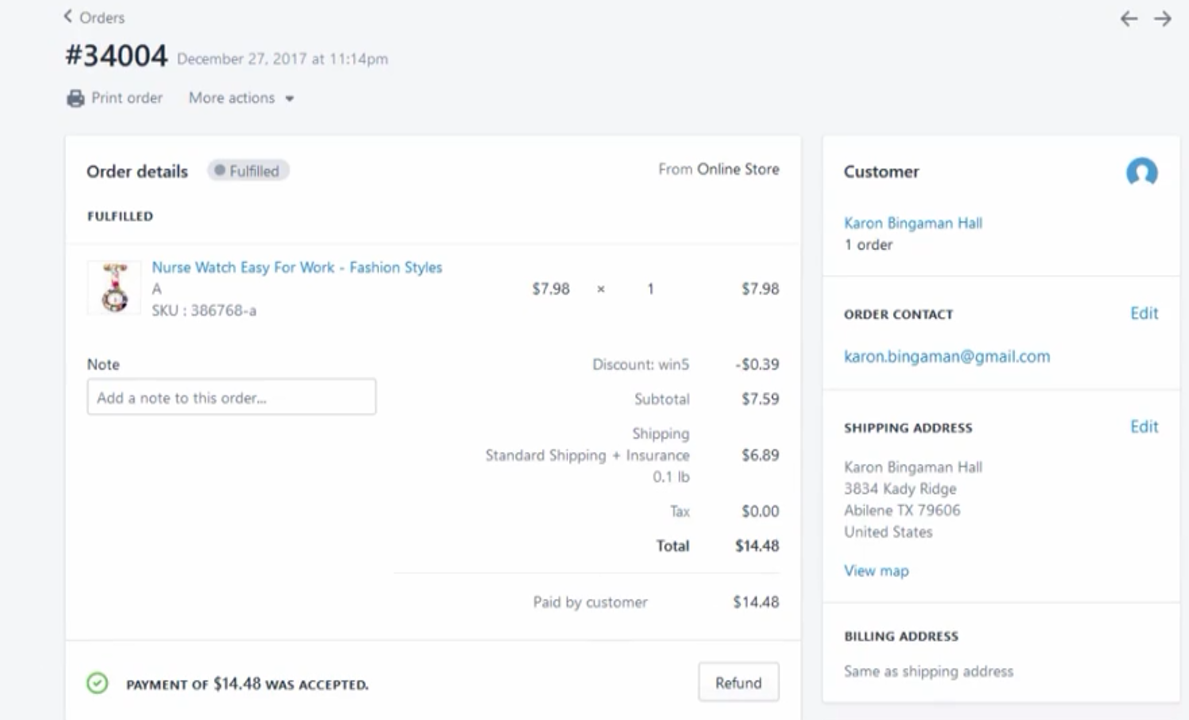Open the nurse watch product thumbnail
This screenshot has height=720, width=1189.
[114, 288]
